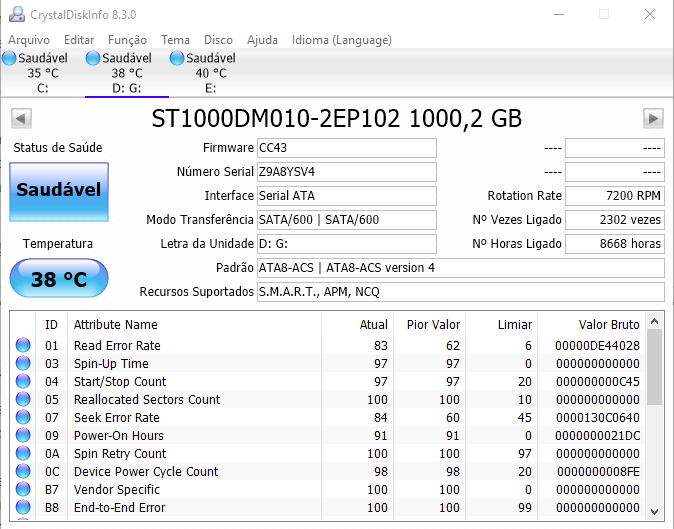The height and width of the screenshot is (529, 674).
Task: Open the Ajuda menu
Action: (262, 40)
